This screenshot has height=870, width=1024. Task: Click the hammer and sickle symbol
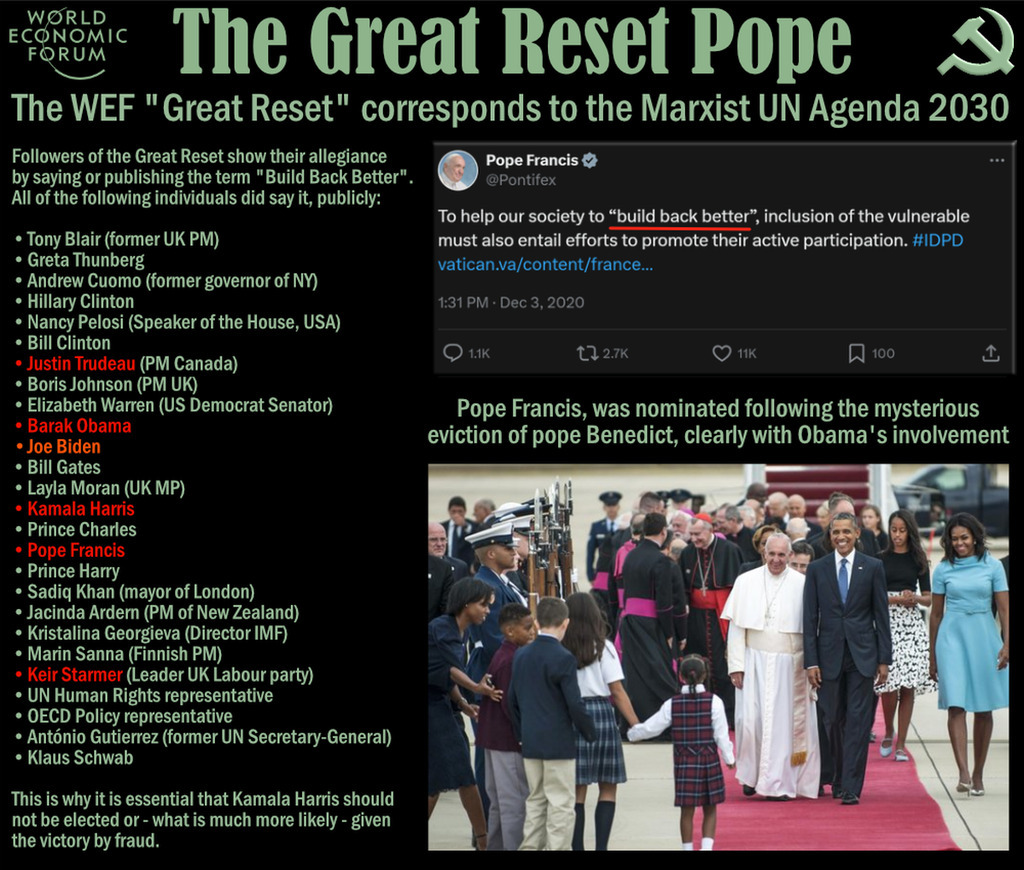click(976, 43)
